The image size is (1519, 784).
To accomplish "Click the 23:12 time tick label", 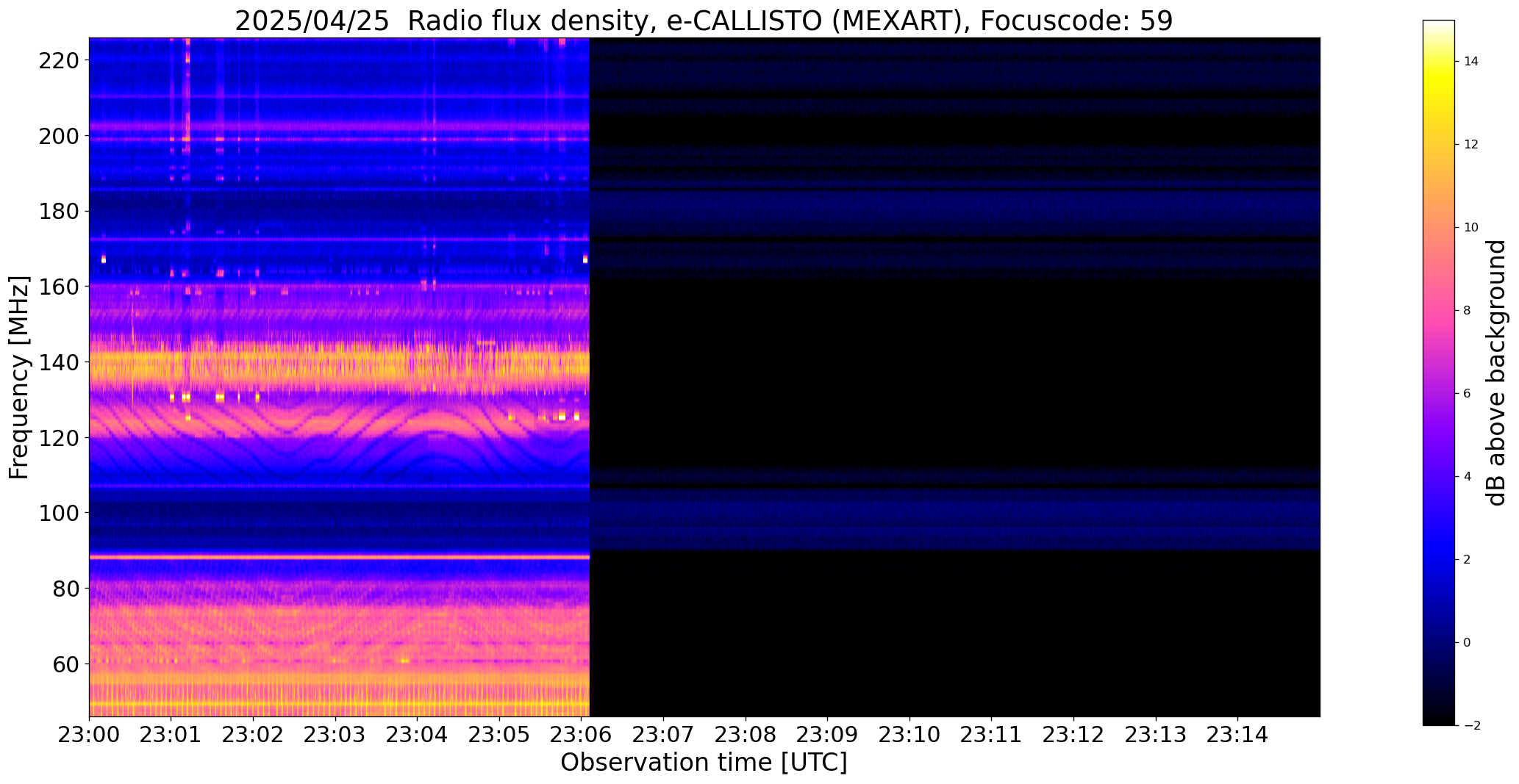I will coord(1074,735).
